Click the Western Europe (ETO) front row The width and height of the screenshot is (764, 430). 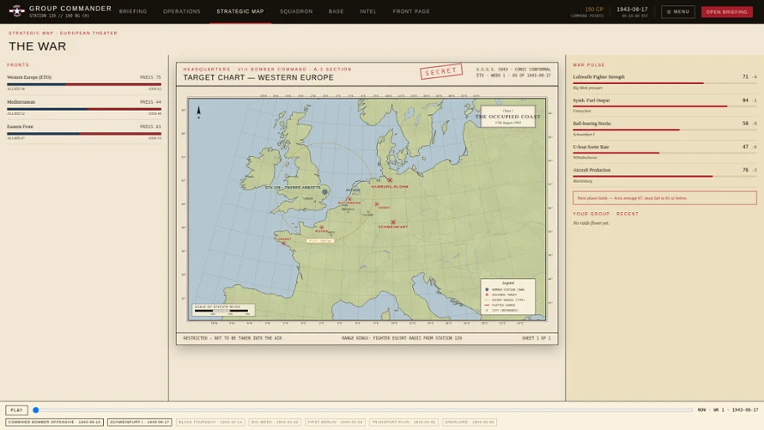click(x=84, y=83)
